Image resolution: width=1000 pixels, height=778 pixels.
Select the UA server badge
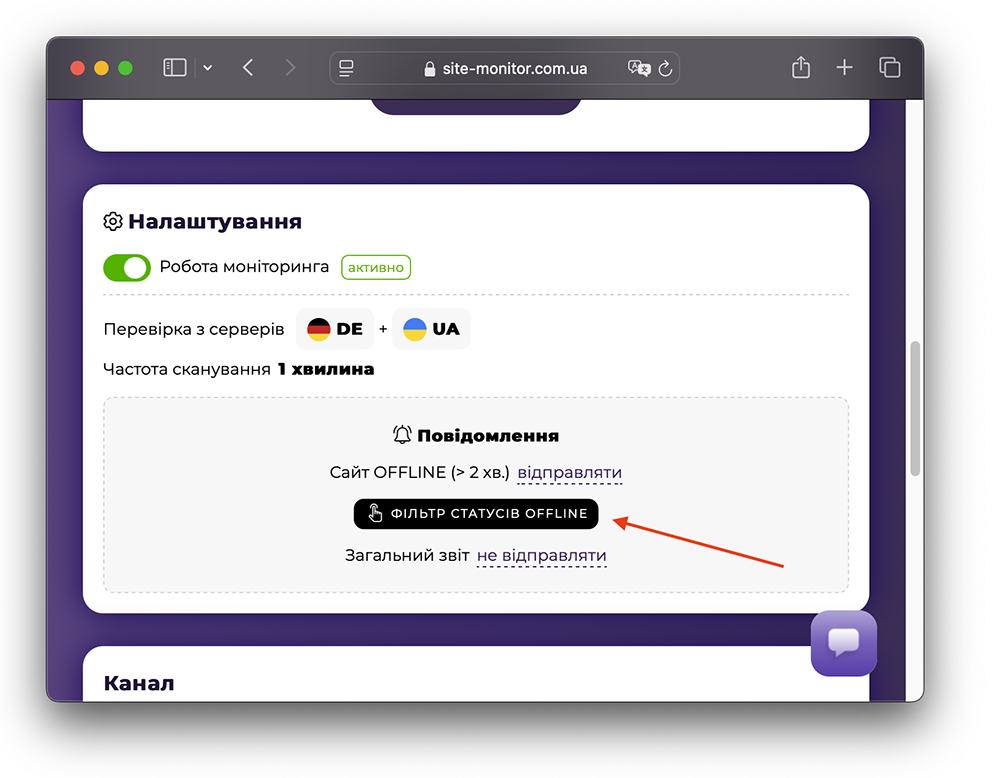tap(431, 329)
